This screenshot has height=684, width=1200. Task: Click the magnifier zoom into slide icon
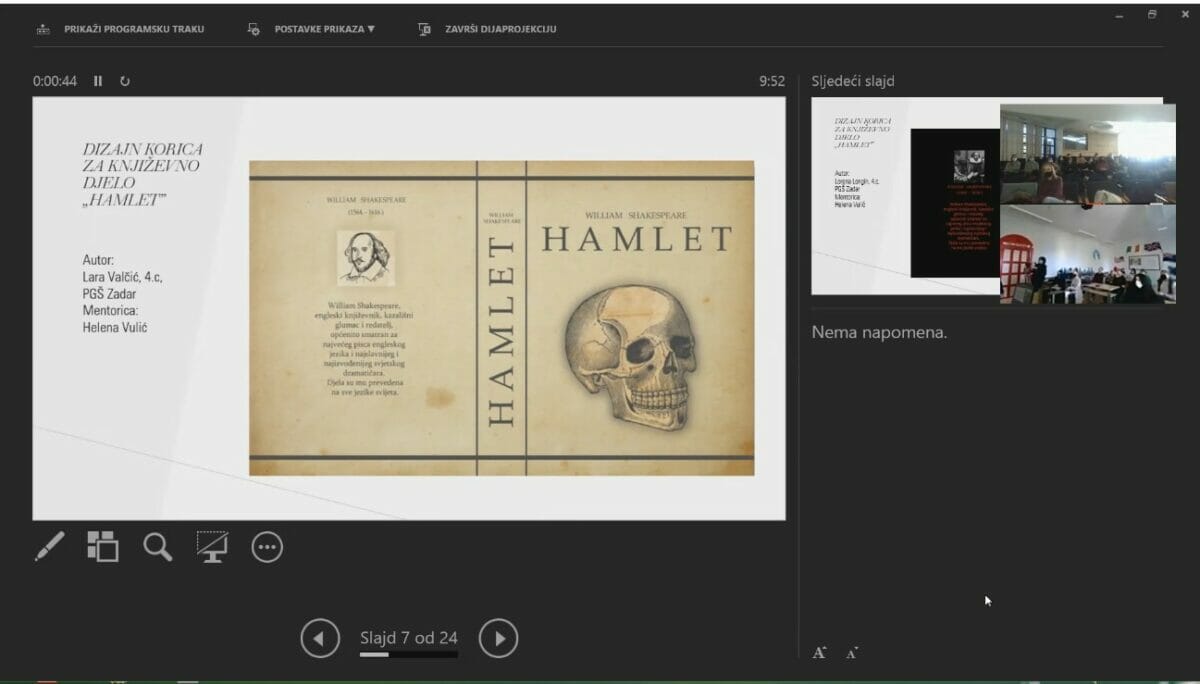(157, 546)
